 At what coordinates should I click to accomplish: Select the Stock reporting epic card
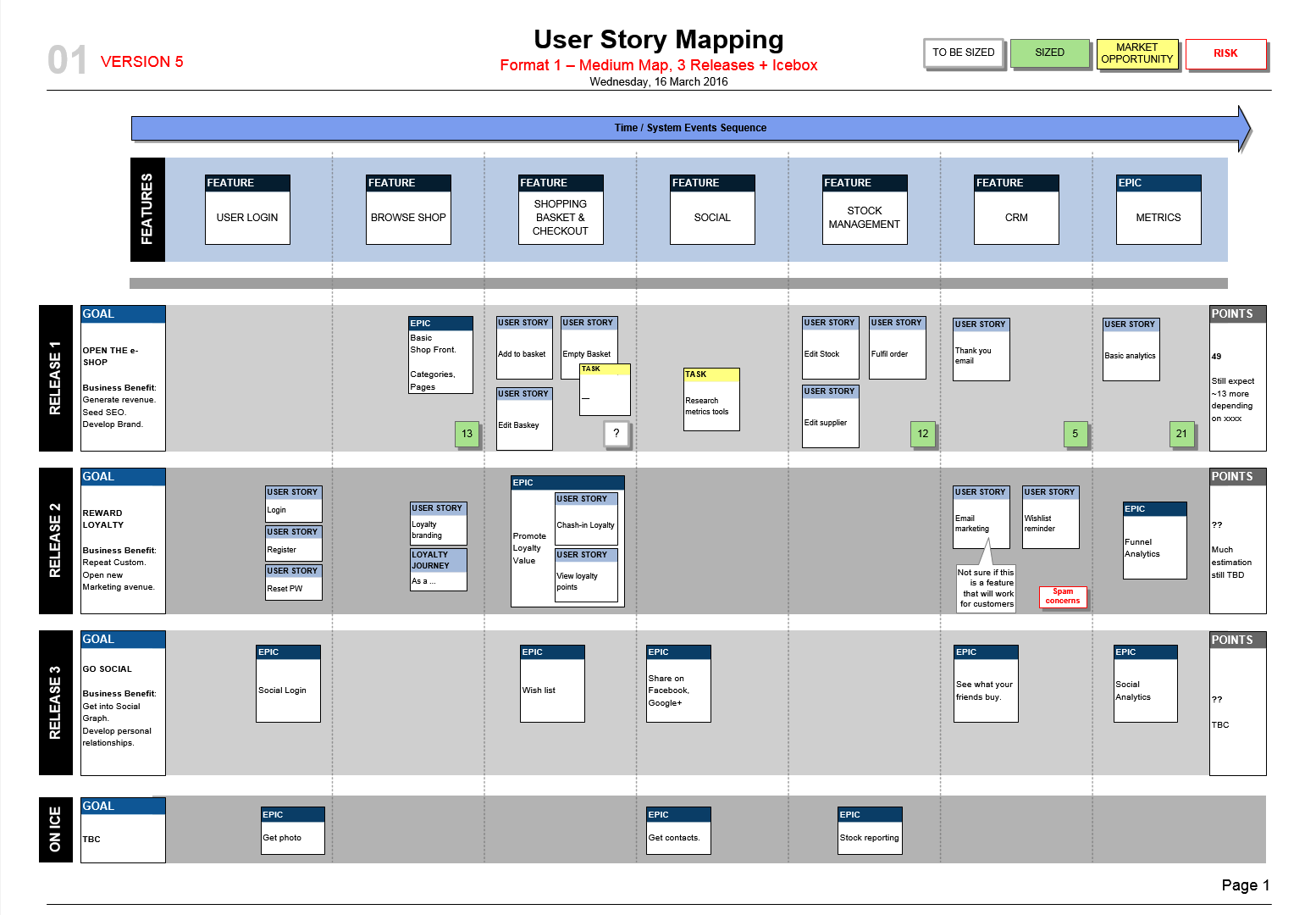[x=870, y=830]
